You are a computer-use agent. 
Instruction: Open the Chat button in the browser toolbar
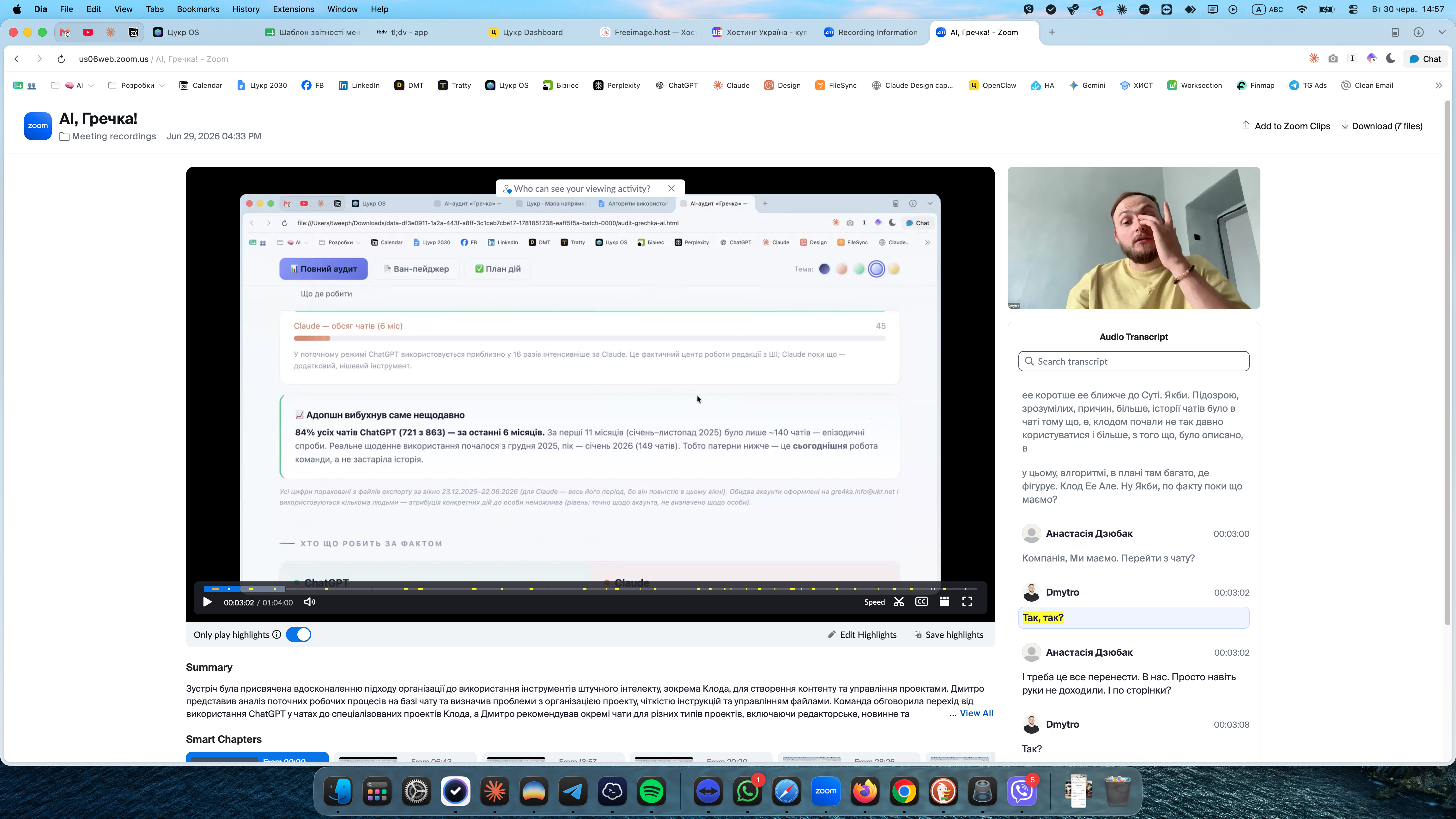[x=1425, y=59]
